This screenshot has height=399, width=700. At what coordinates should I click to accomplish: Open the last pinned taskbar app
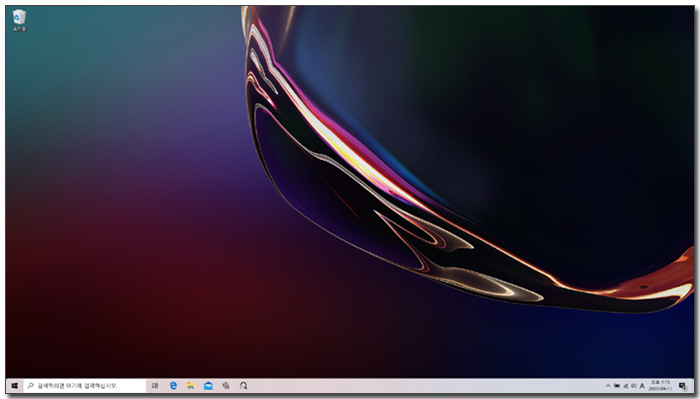click(243, 386)
